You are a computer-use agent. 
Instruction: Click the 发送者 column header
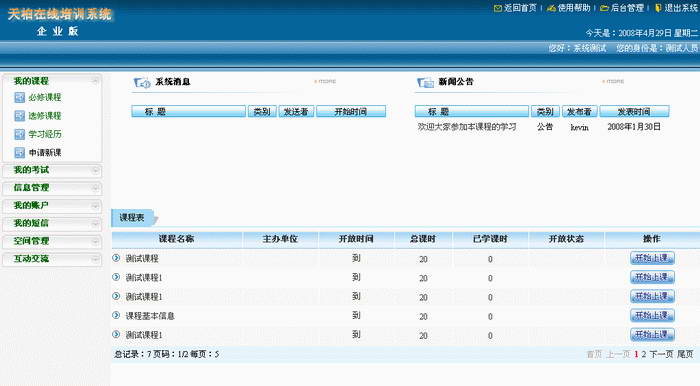point(296,112)
